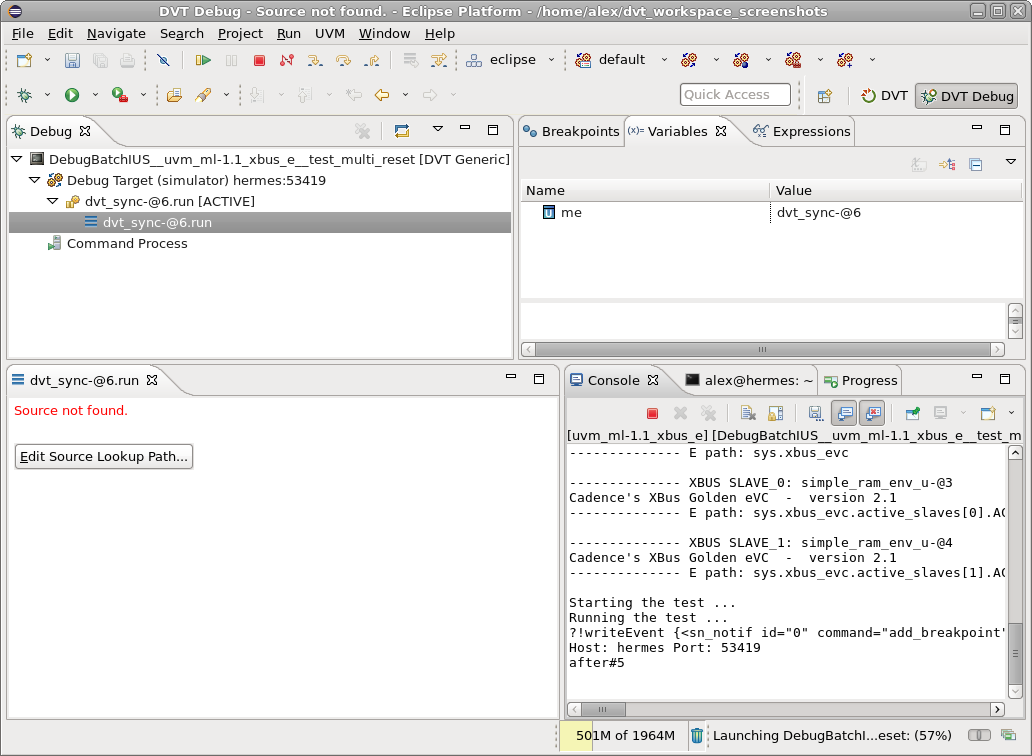Click the Terminate debug icon
Viewport: 1032px width, 756px height.
click(x=259, y=60)
